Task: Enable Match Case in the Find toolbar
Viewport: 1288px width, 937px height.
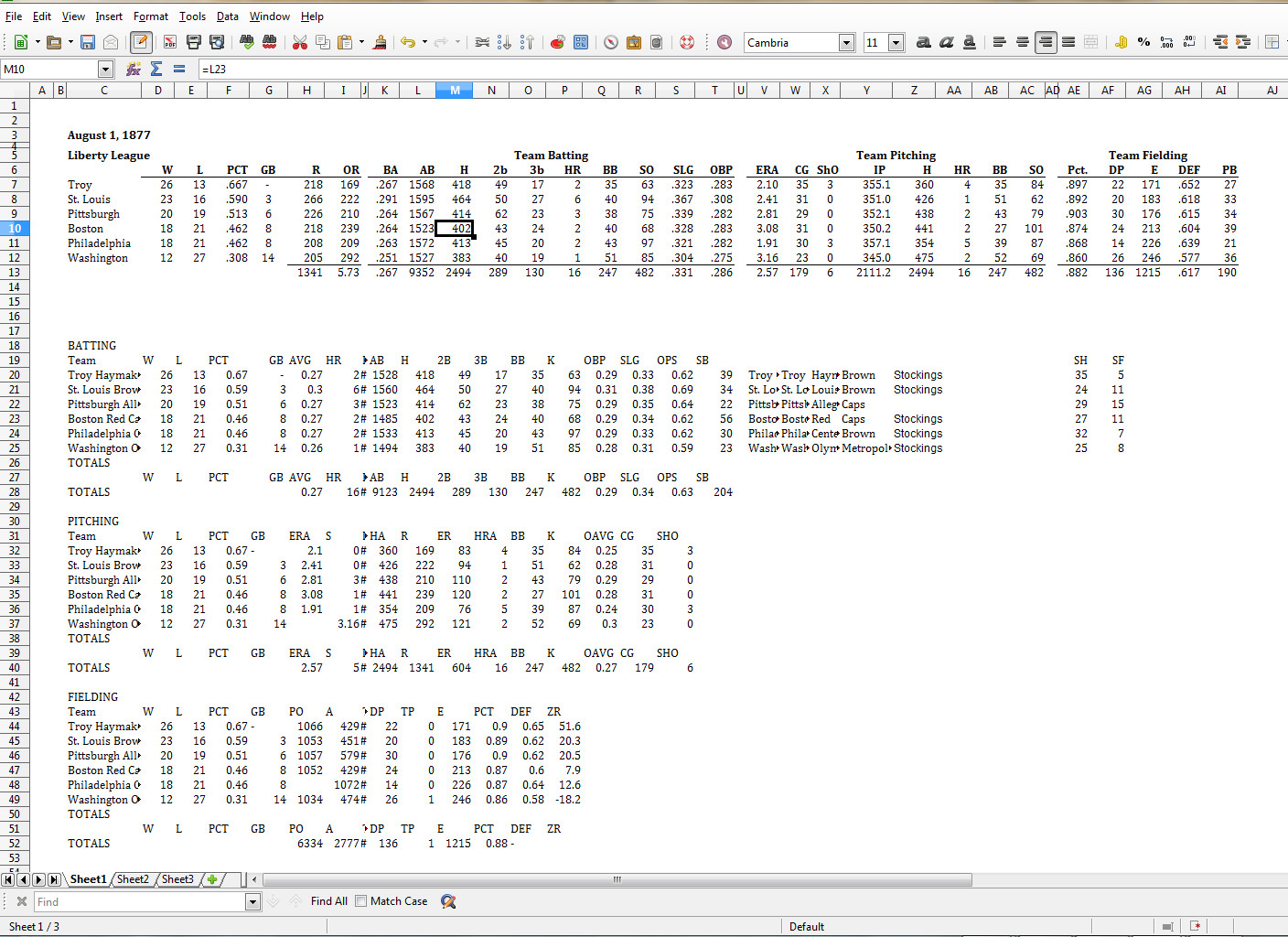Action: 361,901
